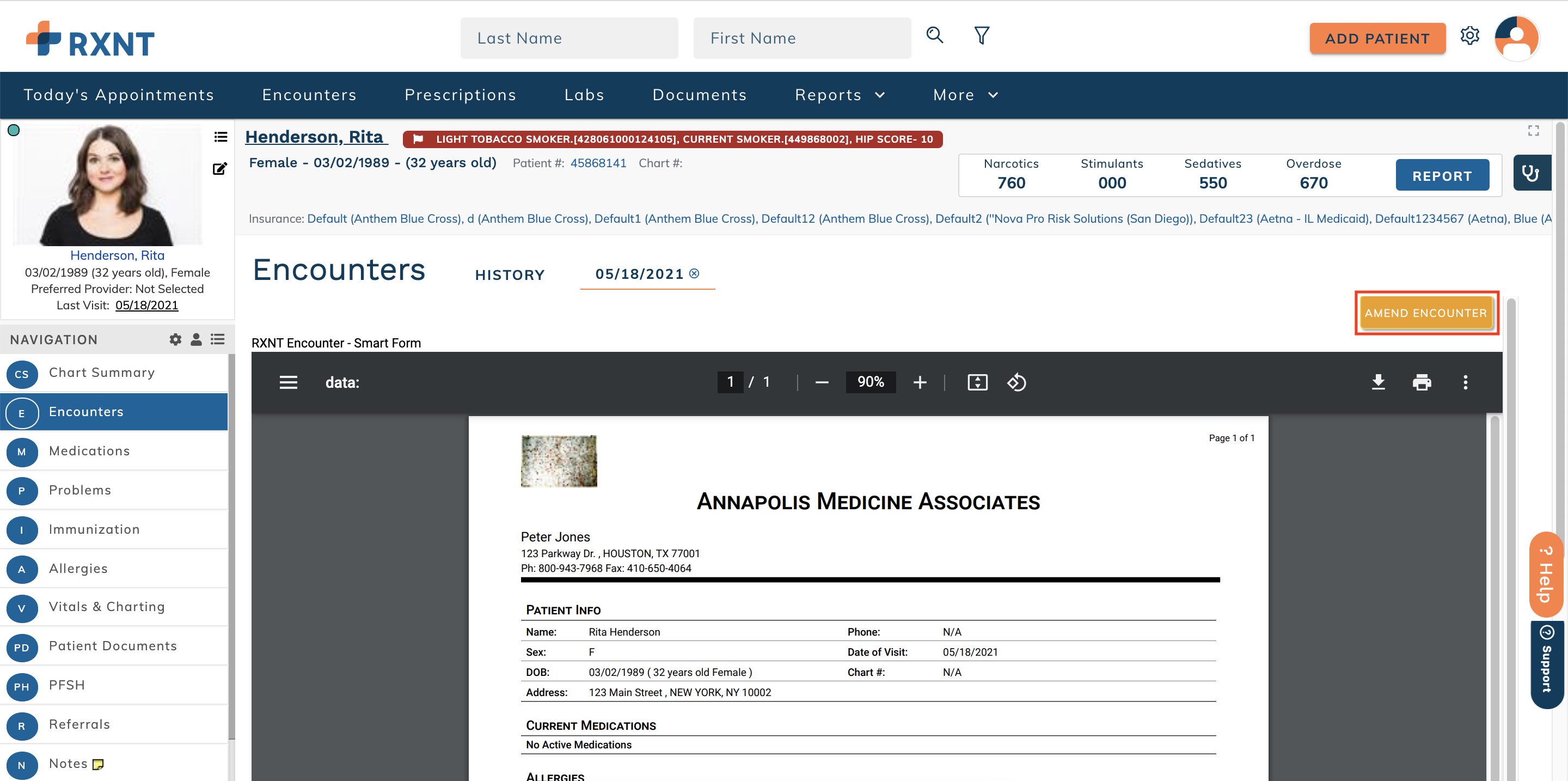The width and height of the screenshot is (1568, 781).
Task: Click the M Medications circle icon
Action: [22, 451]
